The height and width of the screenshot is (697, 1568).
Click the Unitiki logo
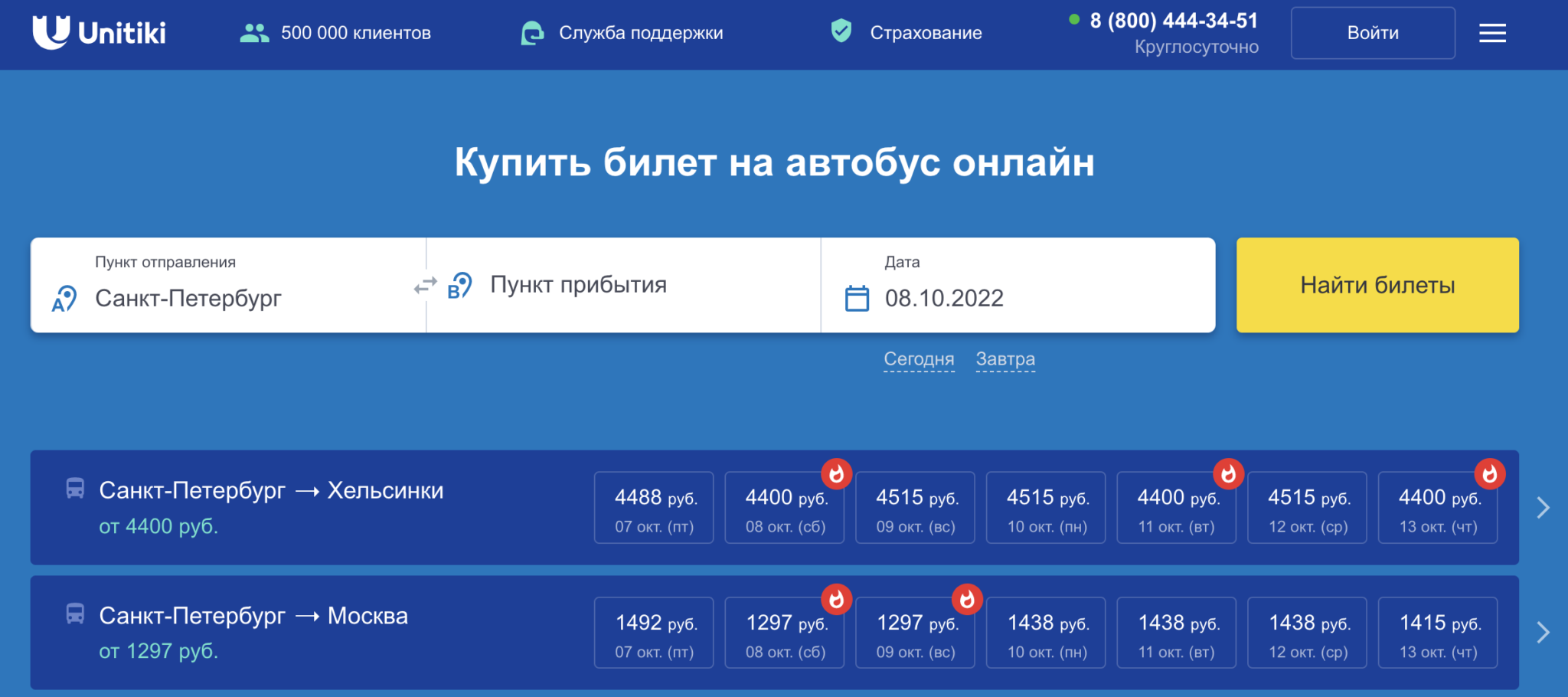tap(99, 32)
